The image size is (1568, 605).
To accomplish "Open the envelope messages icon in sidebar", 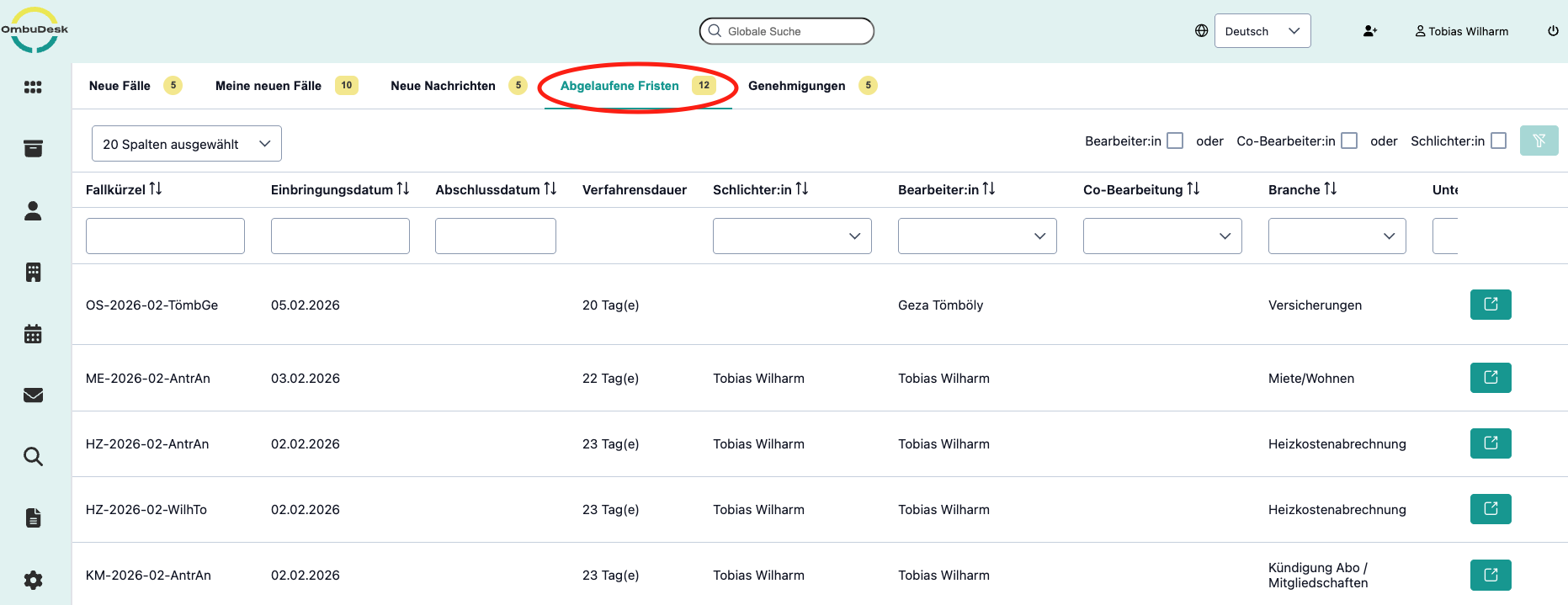I will pyautogui.click(x=33, y=395).
